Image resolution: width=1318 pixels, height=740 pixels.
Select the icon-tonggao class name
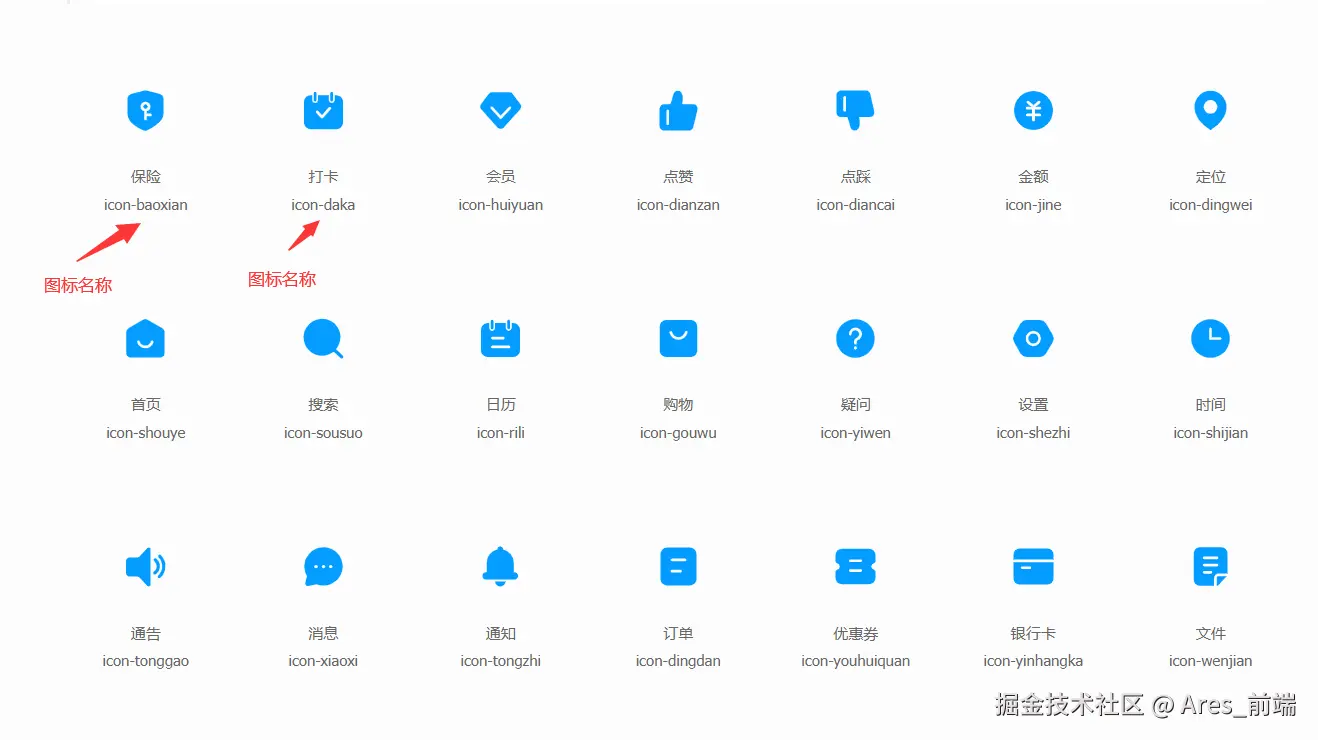[145, 661]
